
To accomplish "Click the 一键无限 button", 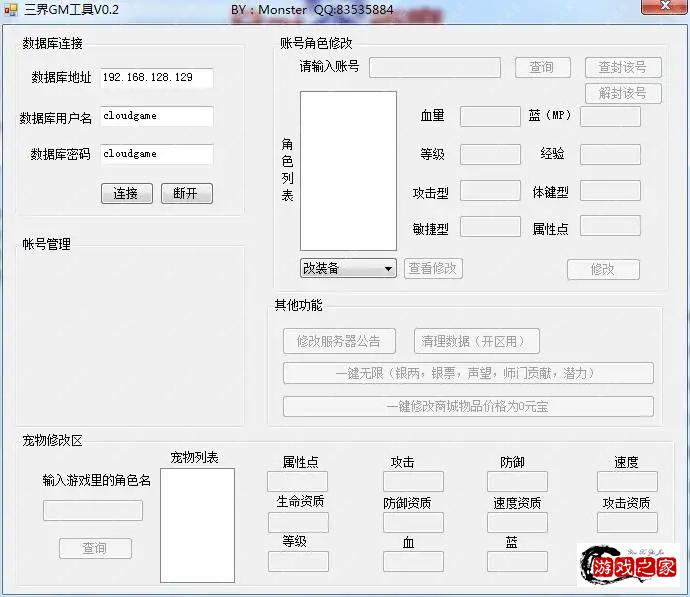I will (x=468, y=373).
